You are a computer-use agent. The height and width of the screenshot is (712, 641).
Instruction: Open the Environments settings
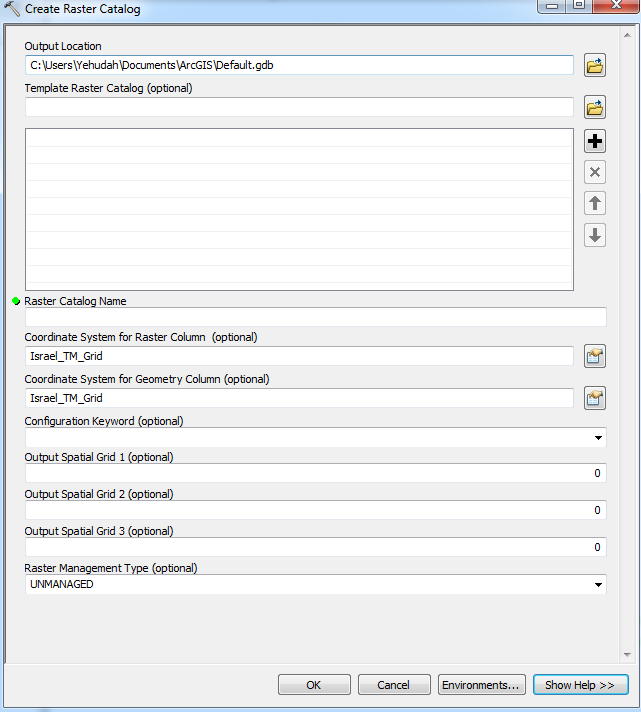click(482, 685)
